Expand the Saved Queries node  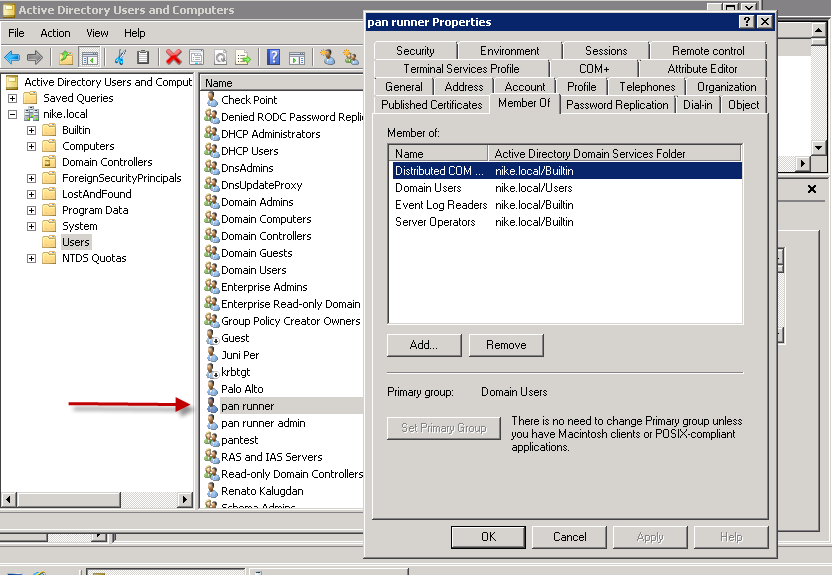point(12,98)
